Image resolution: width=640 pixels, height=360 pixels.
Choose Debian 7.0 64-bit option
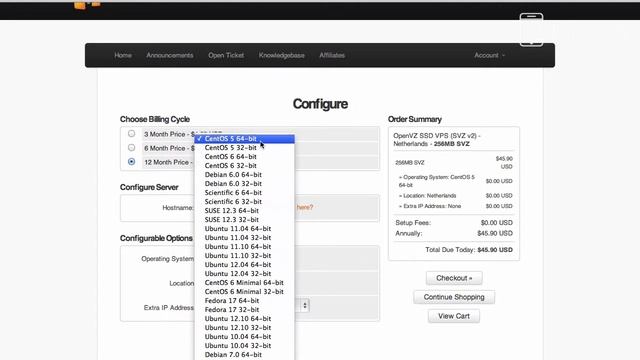pyautogui.click(x=244, y=354)
